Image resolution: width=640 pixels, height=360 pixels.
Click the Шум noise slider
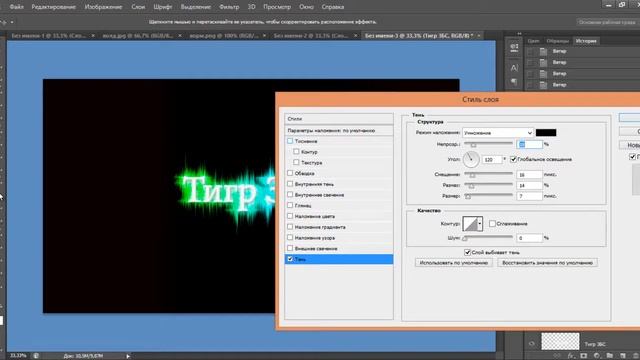click(x=489, y=238)
